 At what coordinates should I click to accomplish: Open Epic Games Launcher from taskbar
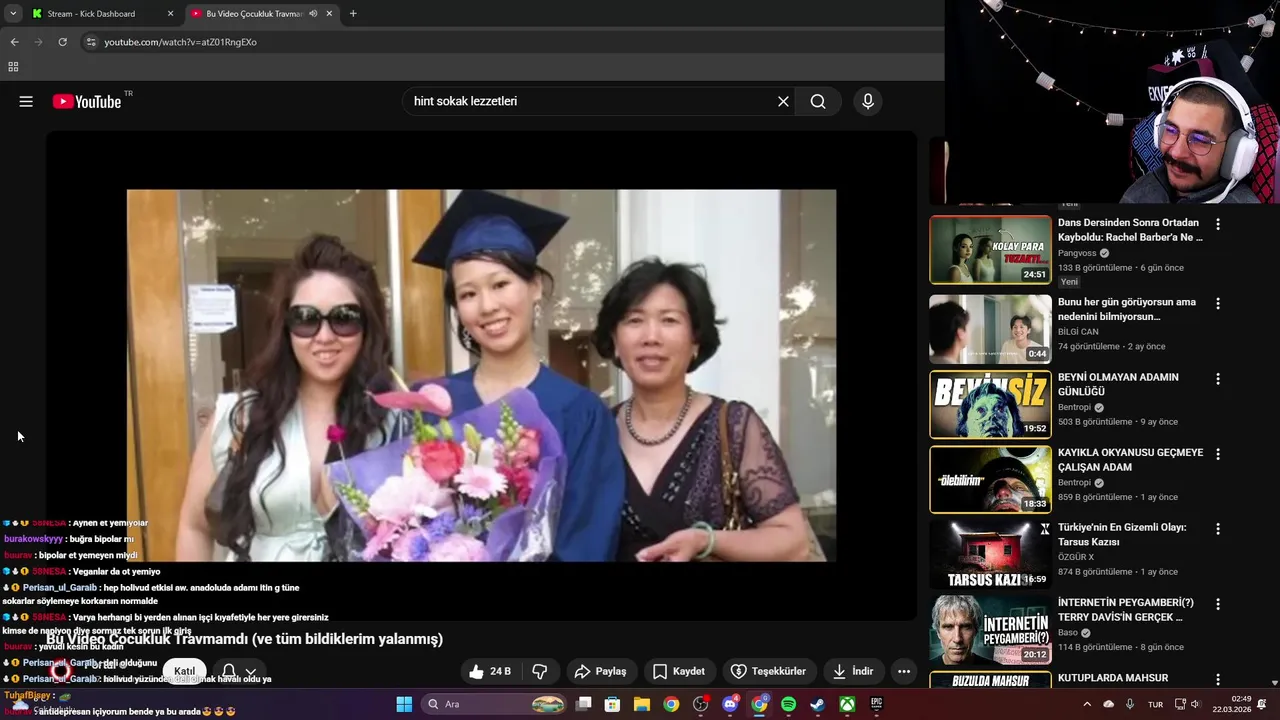coord(876,705)
